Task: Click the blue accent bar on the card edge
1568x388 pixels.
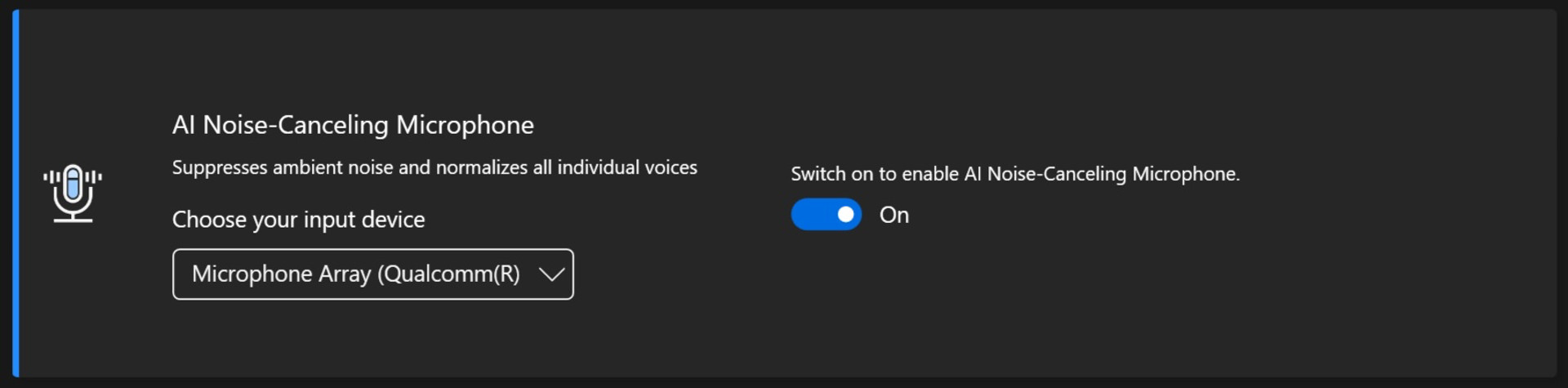Action: [16, 194]
